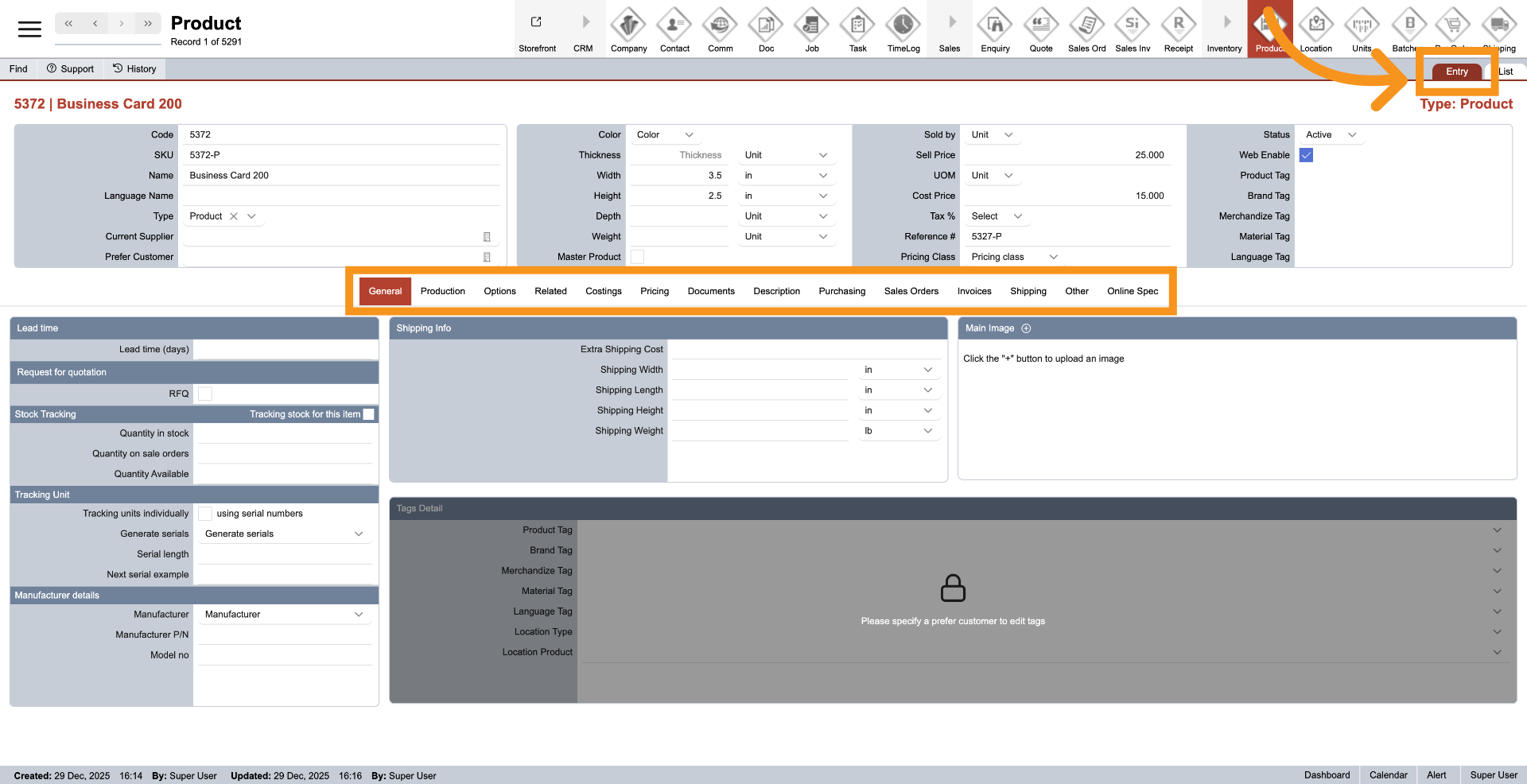Screen dimensions: 1527x784
Task: Open the TimeLog clock icon
Action: [x=903, y=25]
